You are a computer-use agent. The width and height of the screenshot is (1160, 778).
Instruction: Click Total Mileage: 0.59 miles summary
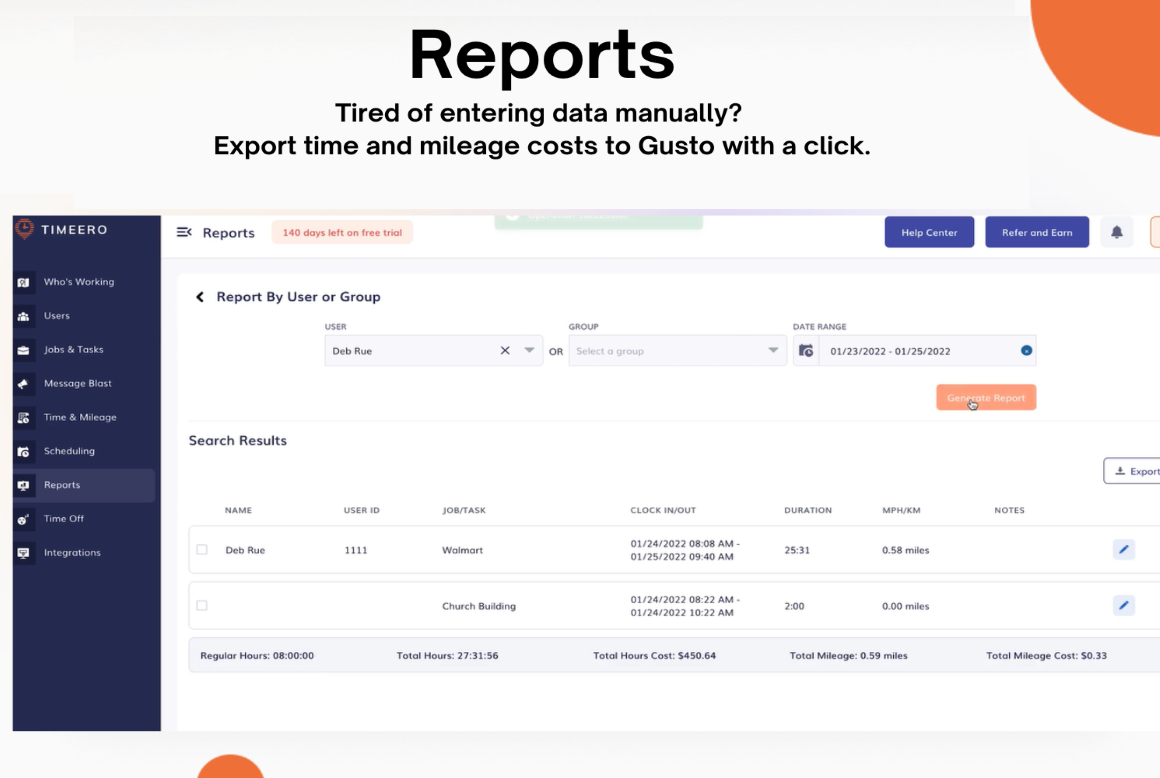848,655
